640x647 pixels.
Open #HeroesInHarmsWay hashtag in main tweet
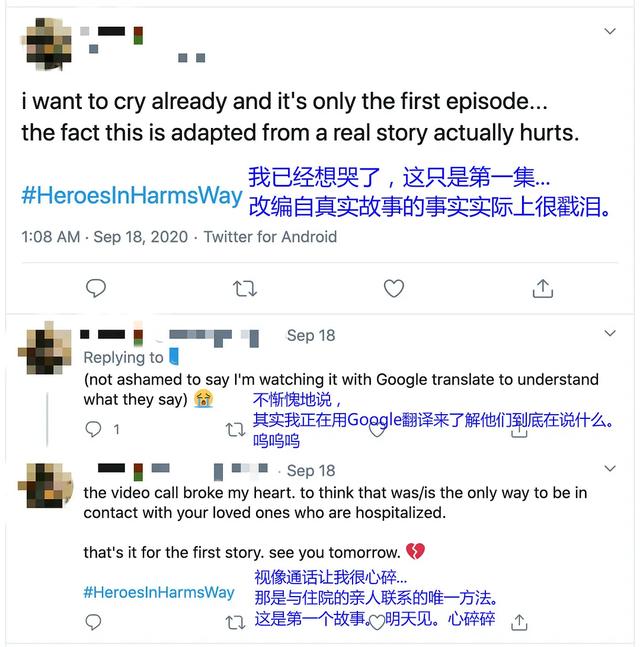point(132,196)
